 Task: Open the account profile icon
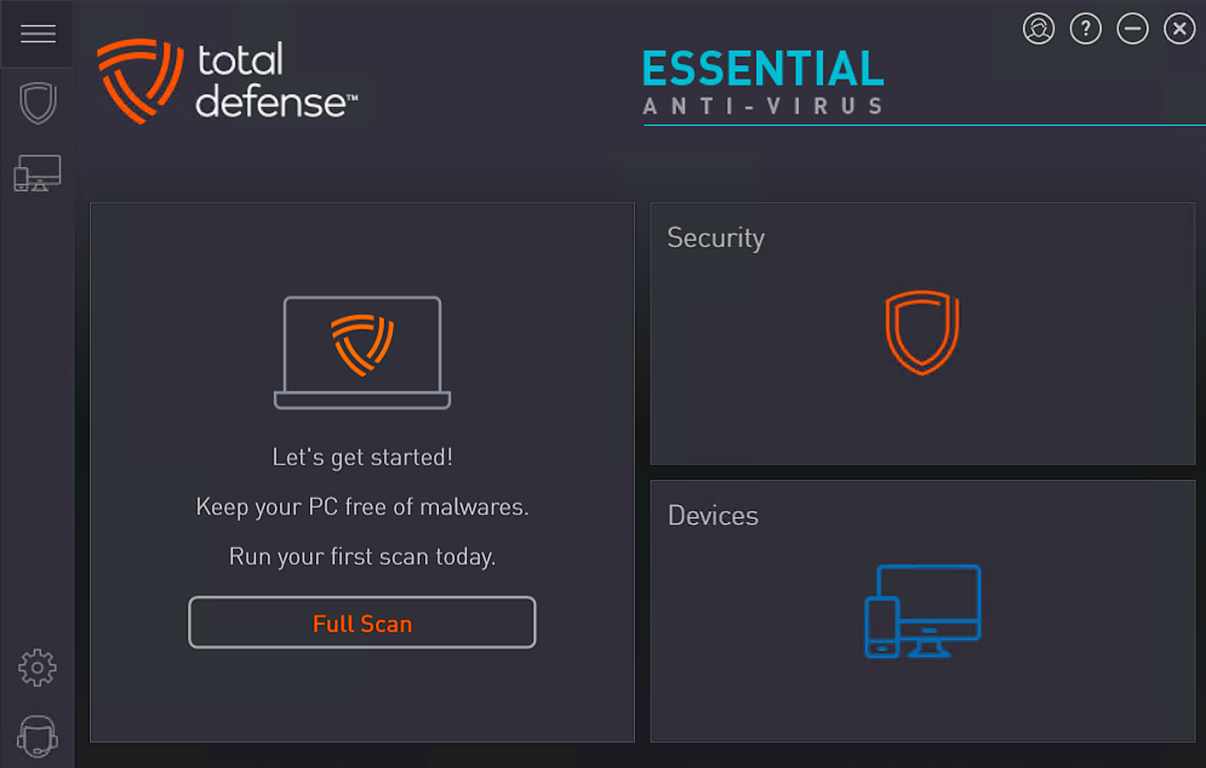coord(1038,28)
